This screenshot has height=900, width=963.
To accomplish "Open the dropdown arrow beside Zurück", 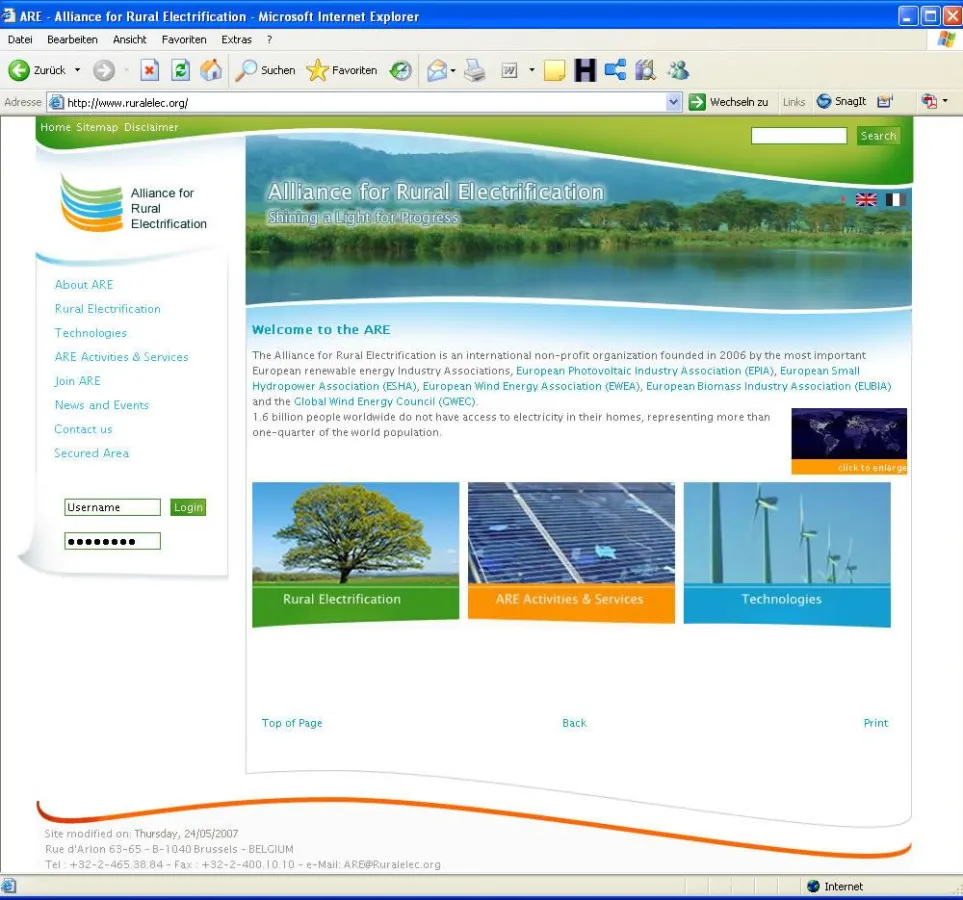I will click(x=78, y=70).
